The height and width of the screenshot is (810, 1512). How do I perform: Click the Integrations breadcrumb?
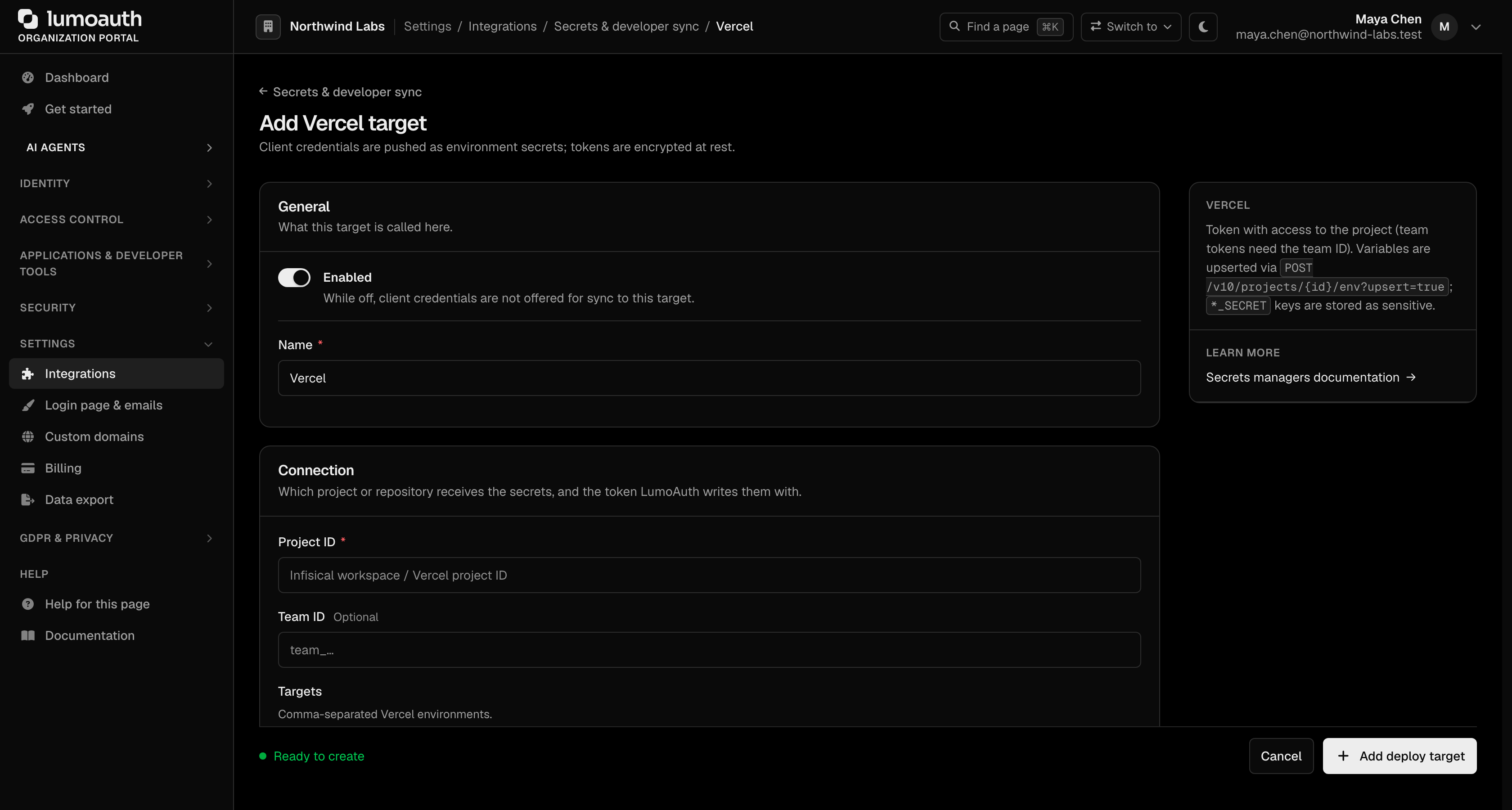pyautogui.click(x=503, y=27)
